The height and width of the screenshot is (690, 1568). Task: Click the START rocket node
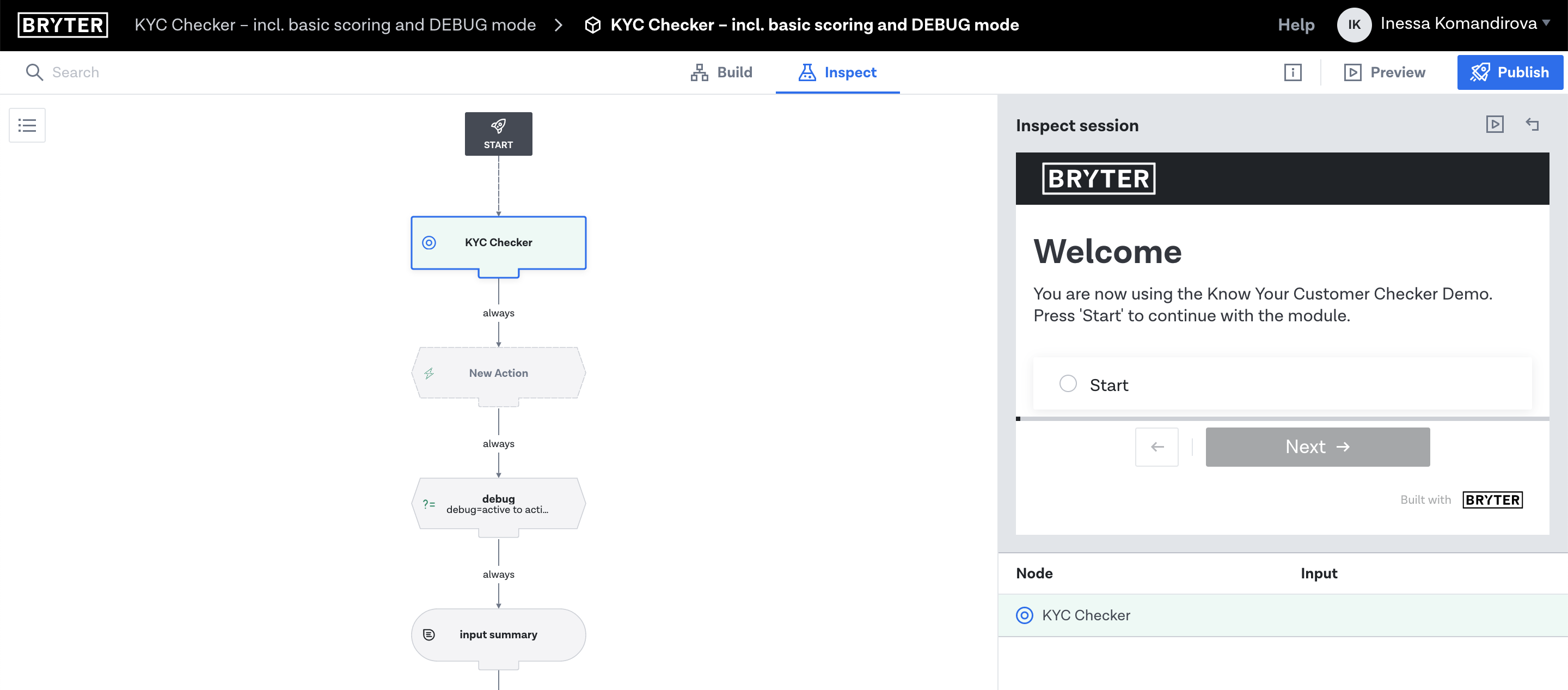pos(498,134)
